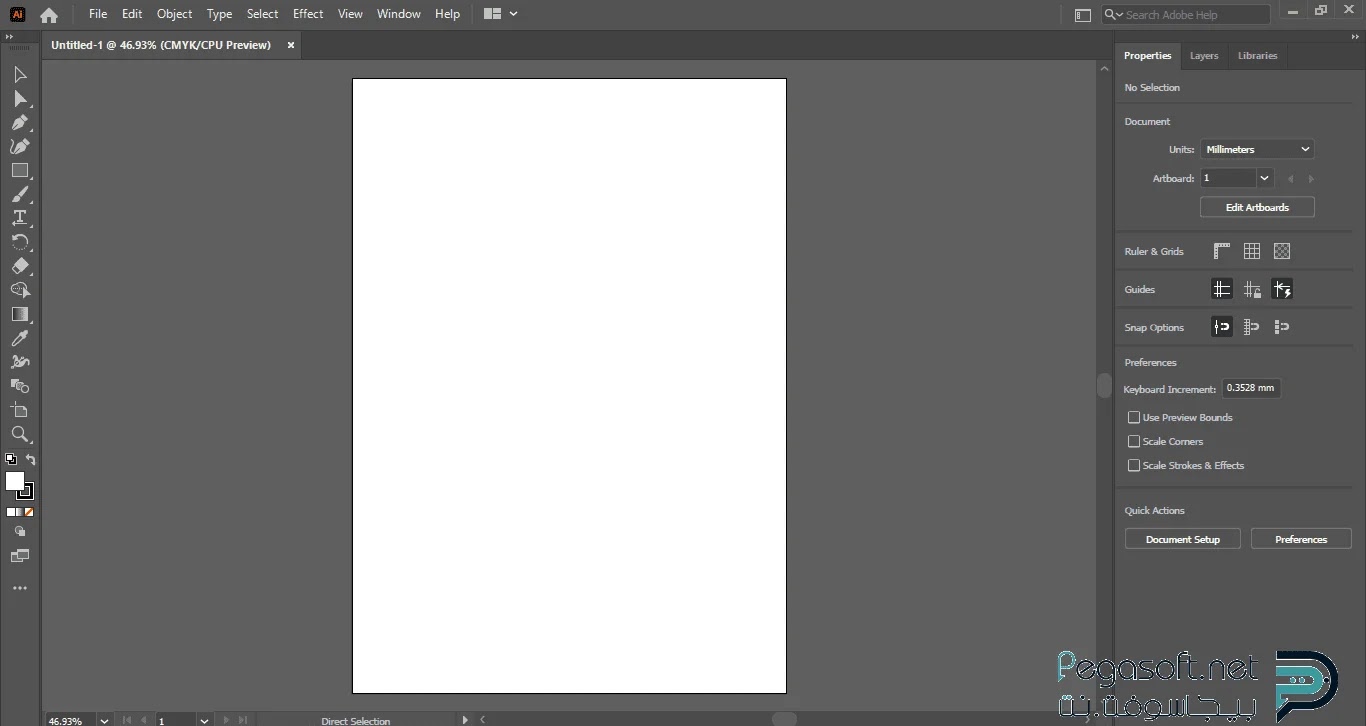Select the Eyedropper tool

(x=20, y=339)
